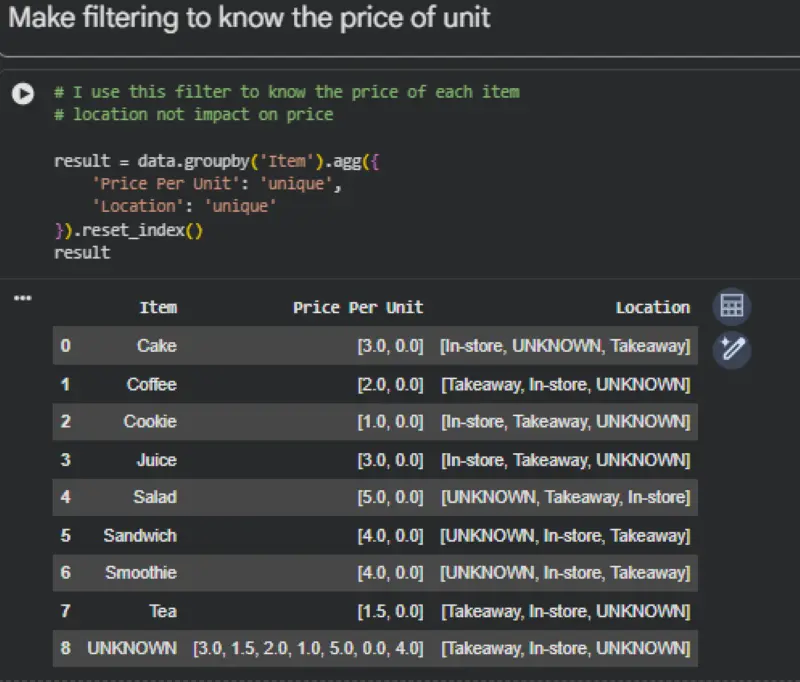Click the play button beside the comment
The image size is (800, 682).
22,92
